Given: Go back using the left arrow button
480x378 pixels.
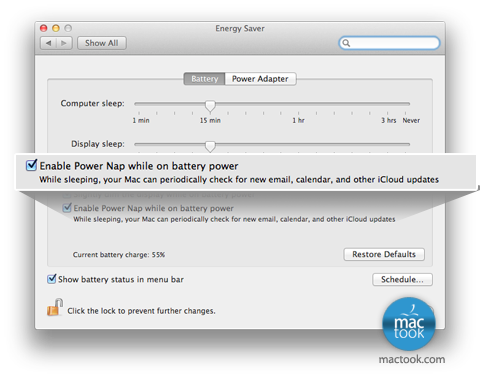Looking at the screenshot, I should [49, 43].
